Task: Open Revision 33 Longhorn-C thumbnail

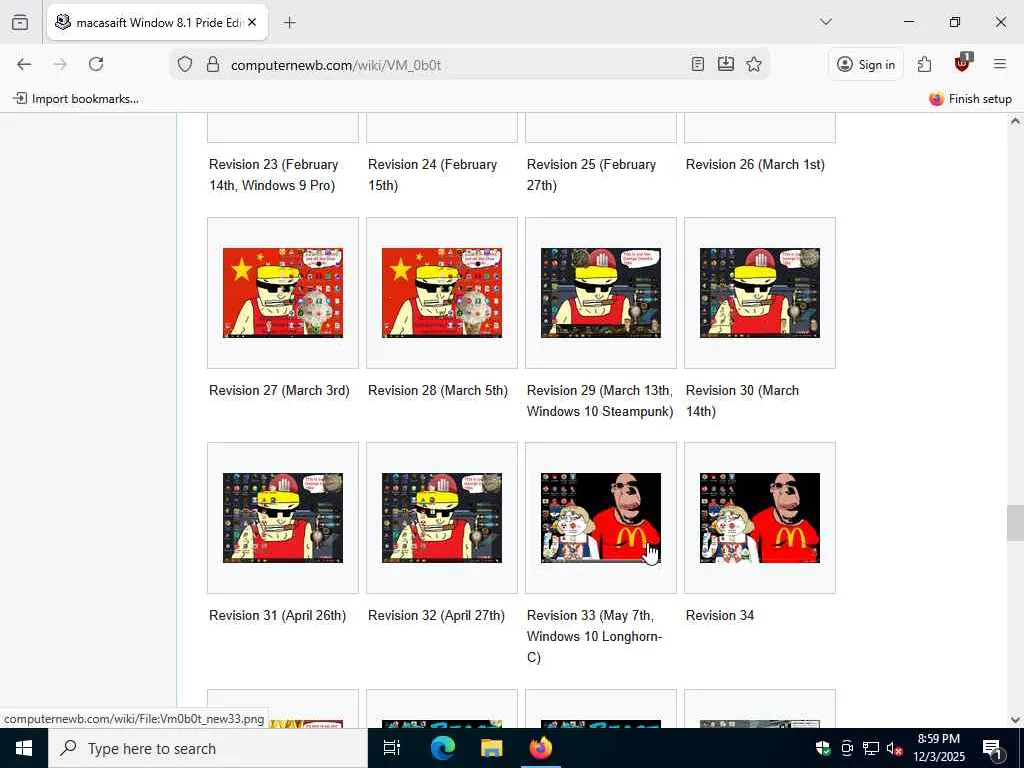Action: click(x=601, y=518)
